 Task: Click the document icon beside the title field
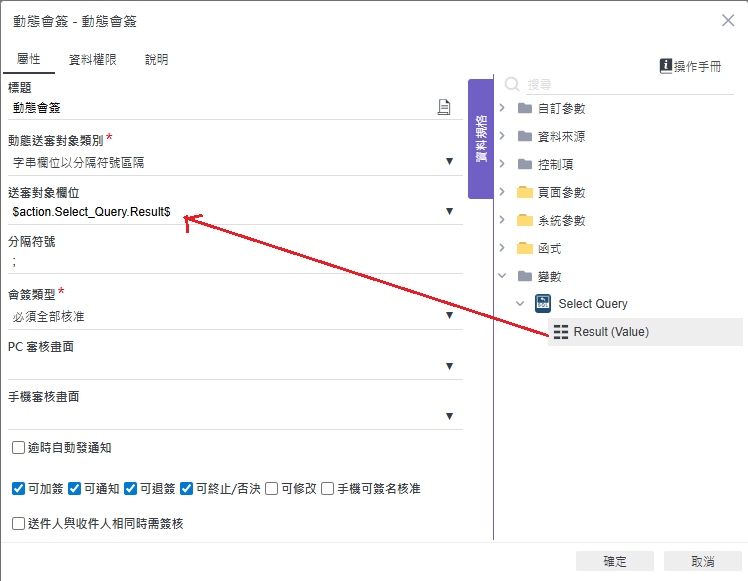(x=444, y=108)
